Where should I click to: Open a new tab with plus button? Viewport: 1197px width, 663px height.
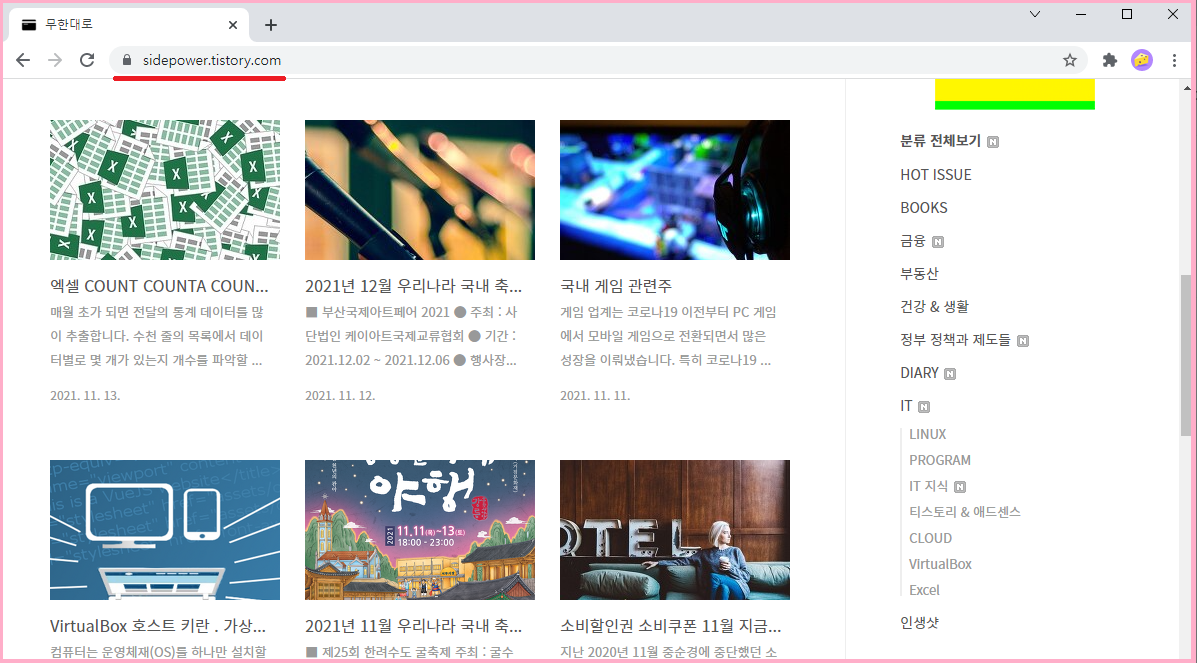point(270,25)
